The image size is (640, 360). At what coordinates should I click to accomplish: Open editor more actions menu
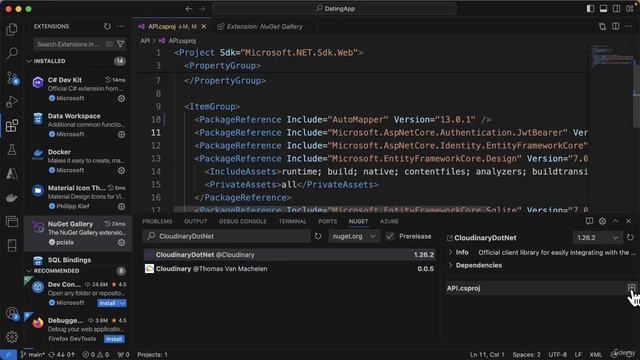[x=629, y=27]
